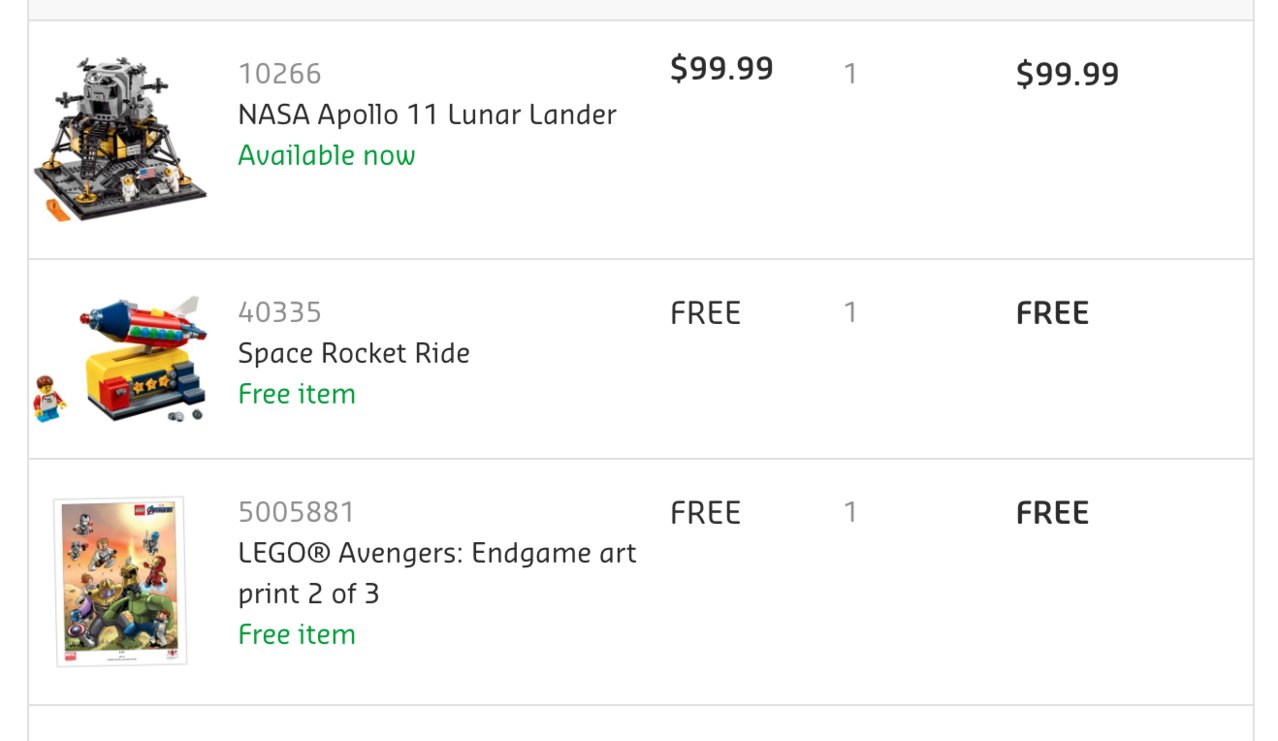
Task: Click the $99.99 line total for Lunar Lander
Action: pos(1067,74)
